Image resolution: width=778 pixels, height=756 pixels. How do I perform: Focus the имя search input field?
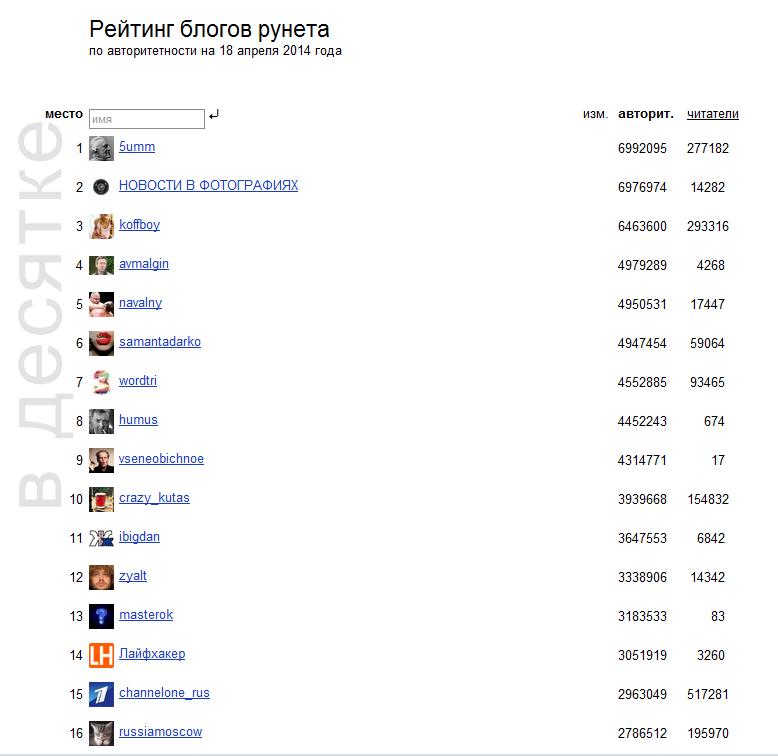147,119
